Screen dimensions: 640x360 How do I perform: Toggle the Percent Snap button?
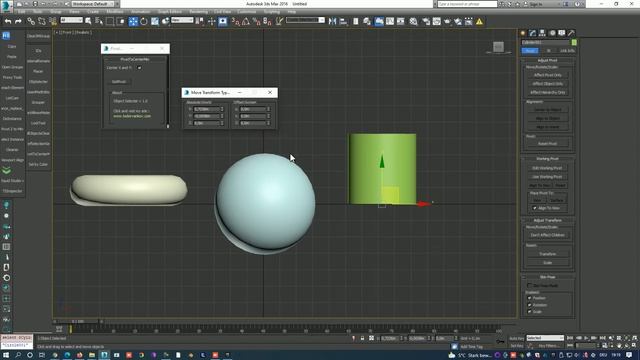click(x=256, y=21)
